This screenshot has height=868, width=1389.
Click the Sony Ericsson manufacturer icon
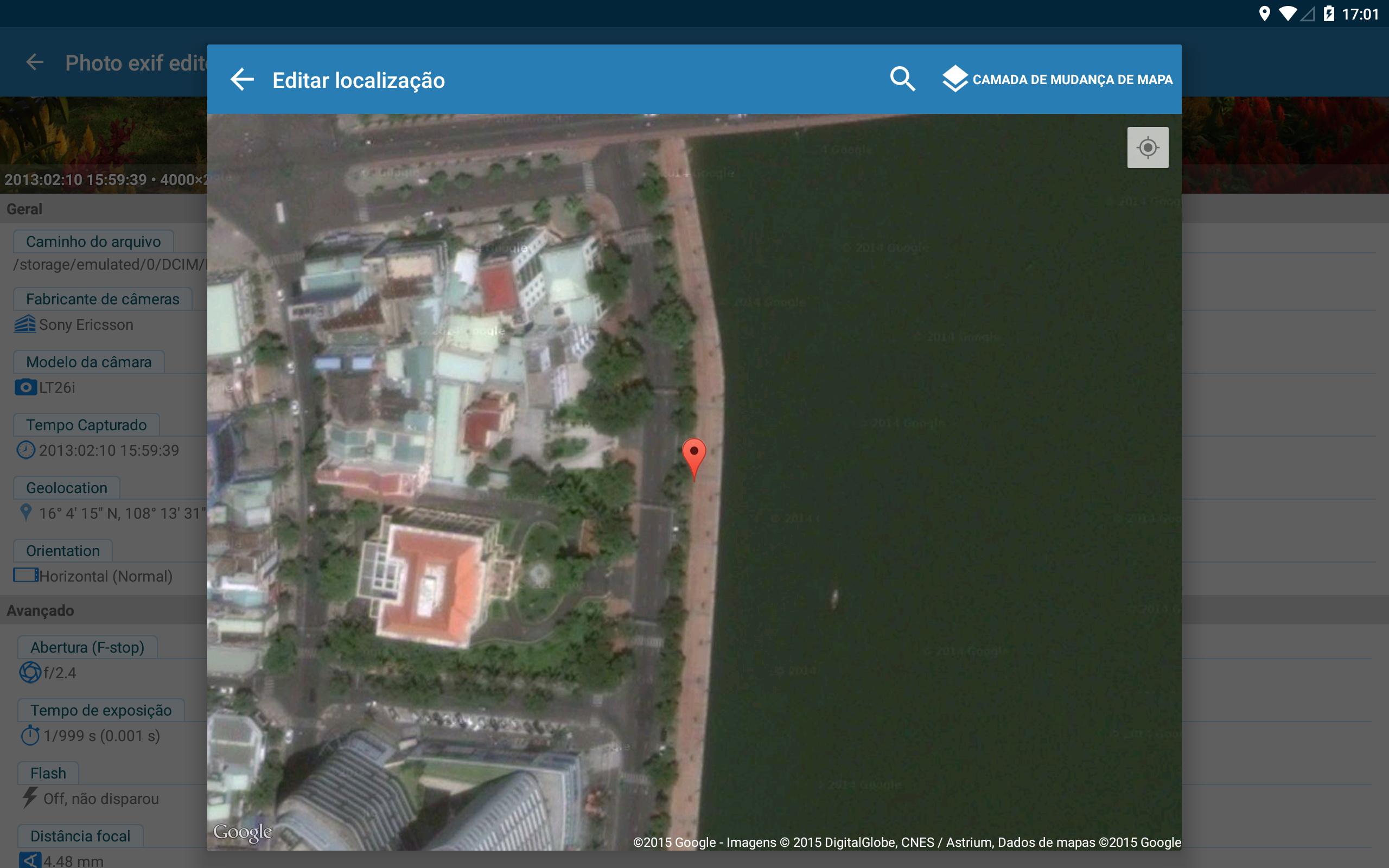pos(24,324)
